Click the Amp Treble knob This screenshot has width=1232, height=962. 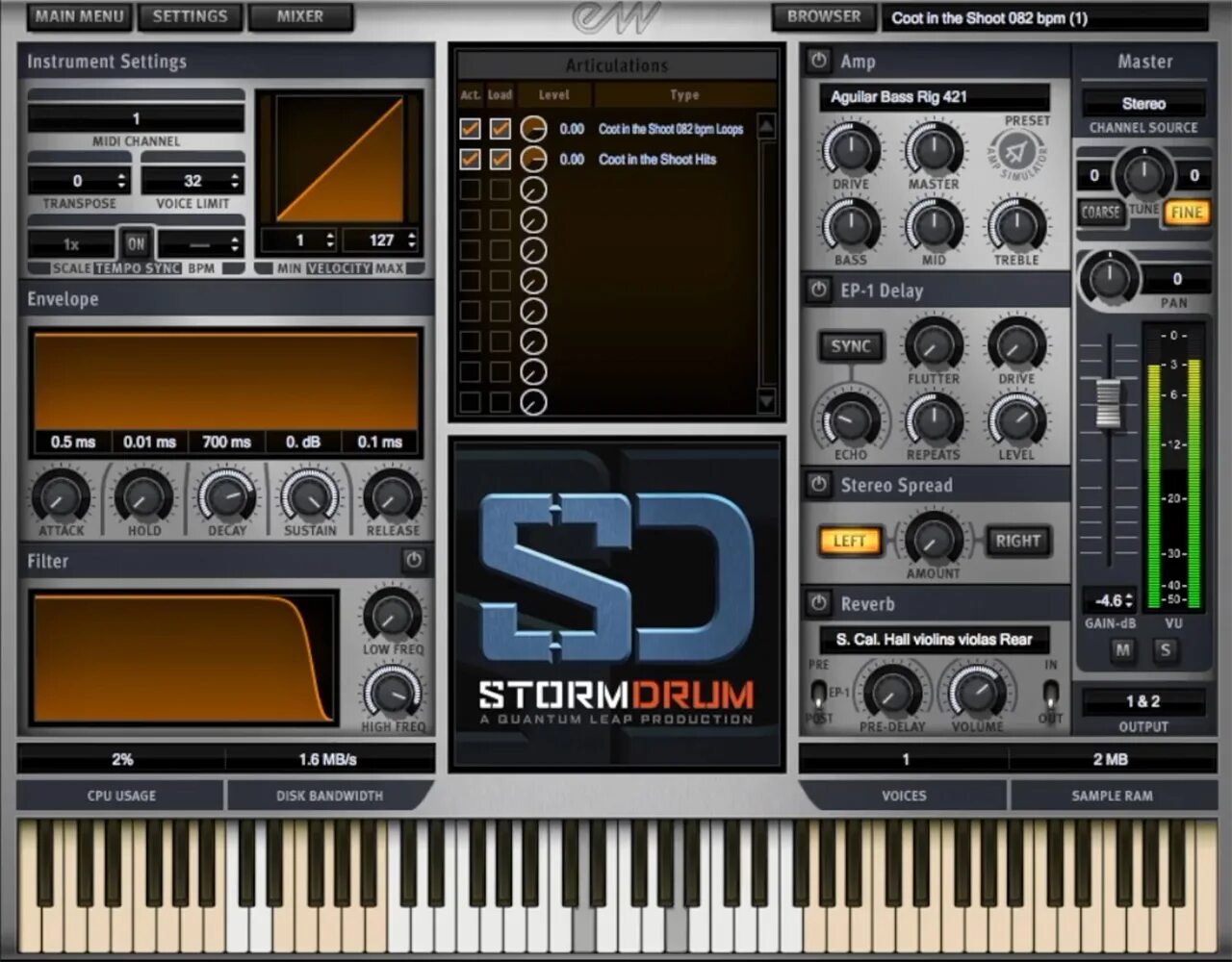[x=1016, y=226]
